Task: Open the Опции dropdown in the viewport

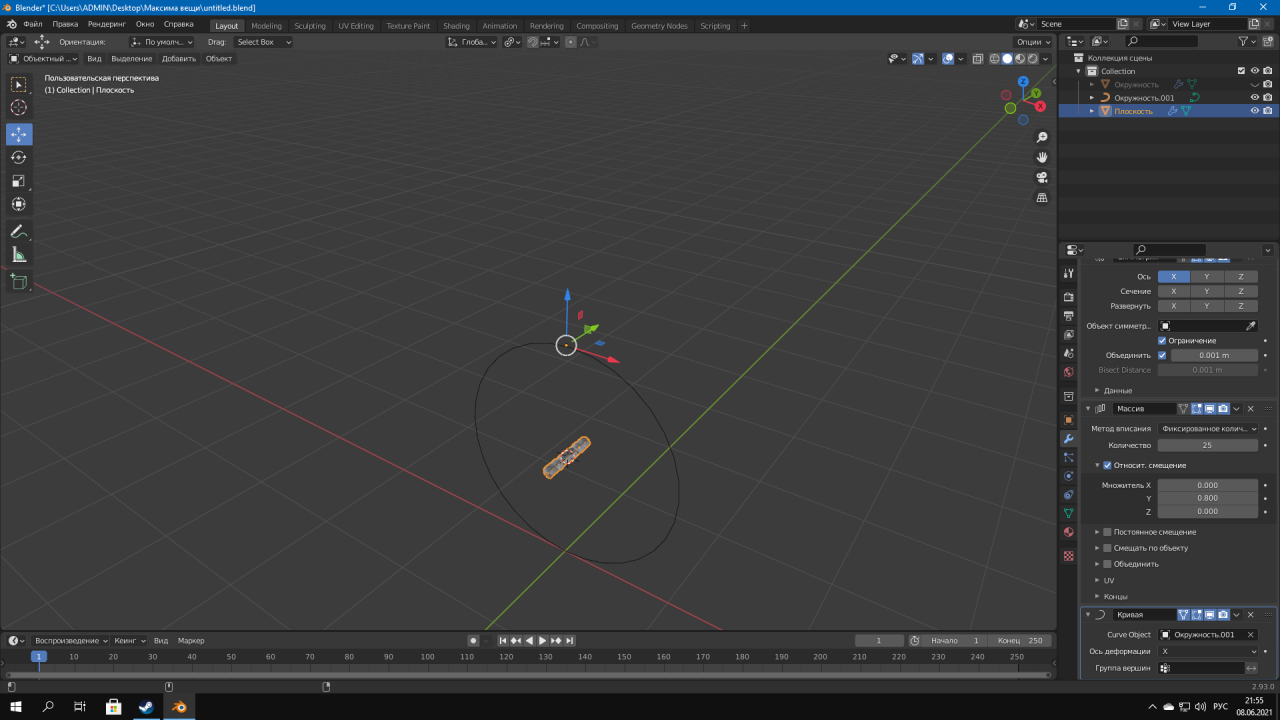Action: pyautogui.click(x=1033, y=42)
